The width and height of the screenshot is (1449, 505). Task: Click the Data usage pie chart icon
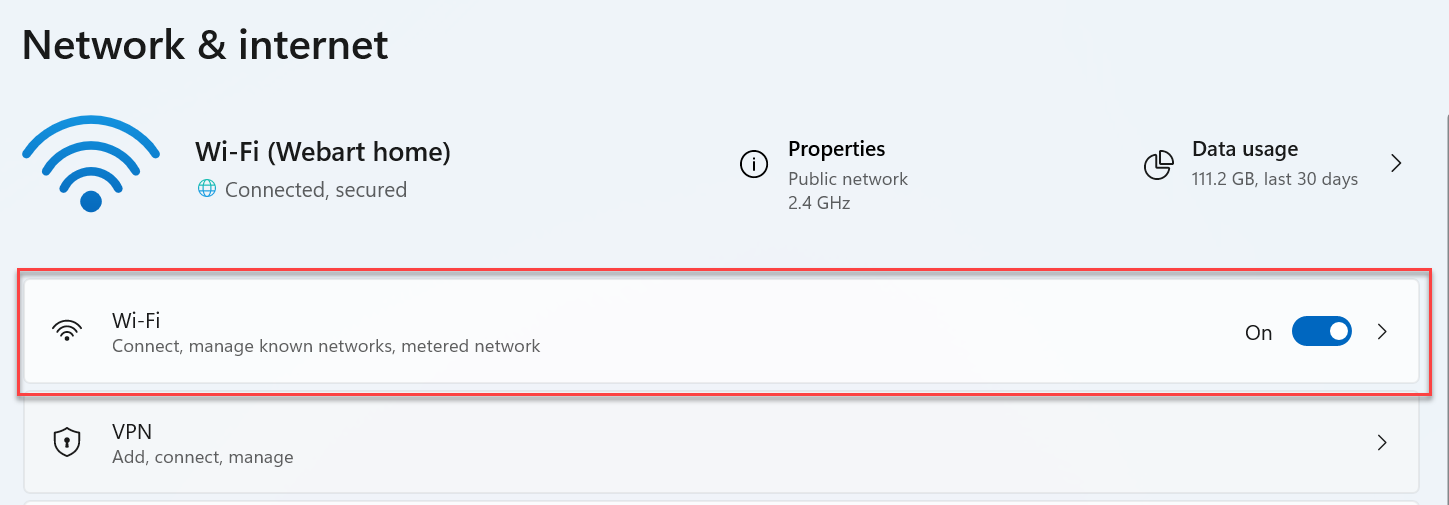coord(1158,165)
